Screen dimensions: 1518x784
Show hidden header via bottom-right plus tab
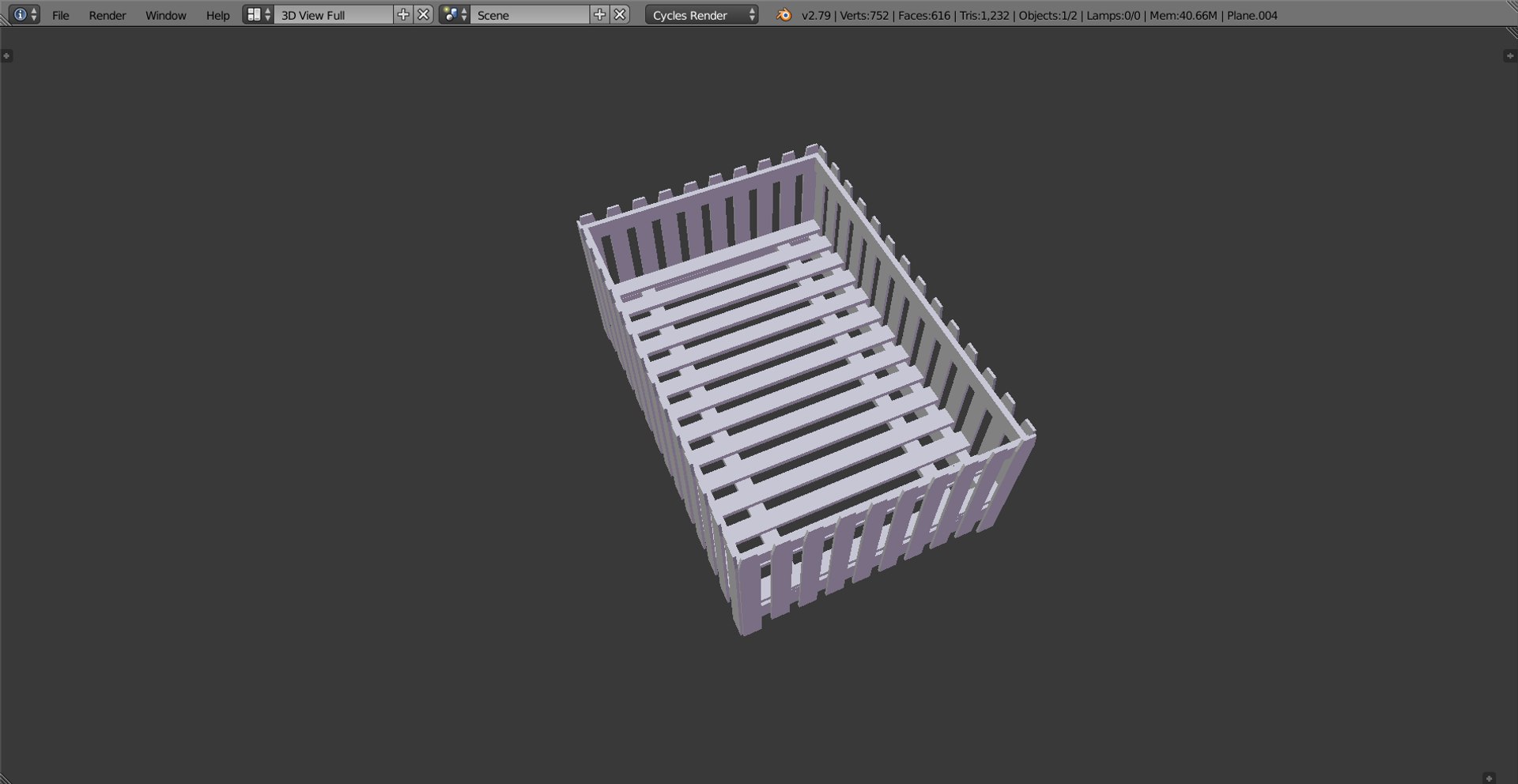(x=1489, y=778)
